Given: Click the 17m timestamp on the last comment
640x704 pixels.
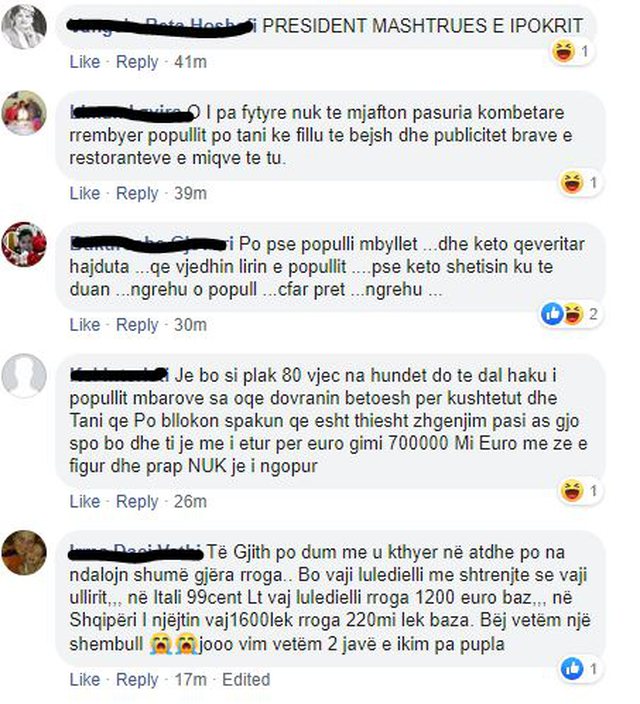Looking at the screenshot, I should (190, 679).
